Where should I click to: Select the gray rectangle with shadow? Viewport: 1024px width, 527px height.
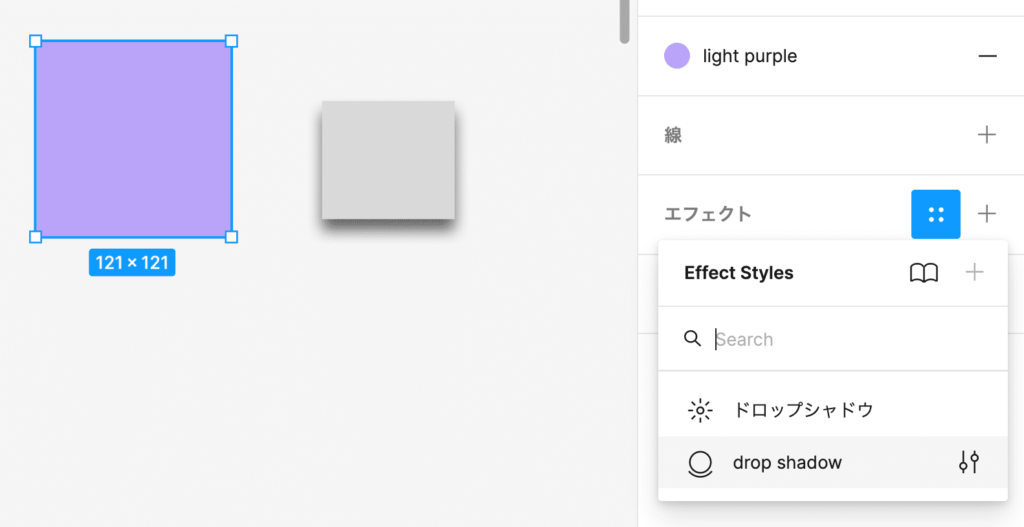(x=388, y=160)
